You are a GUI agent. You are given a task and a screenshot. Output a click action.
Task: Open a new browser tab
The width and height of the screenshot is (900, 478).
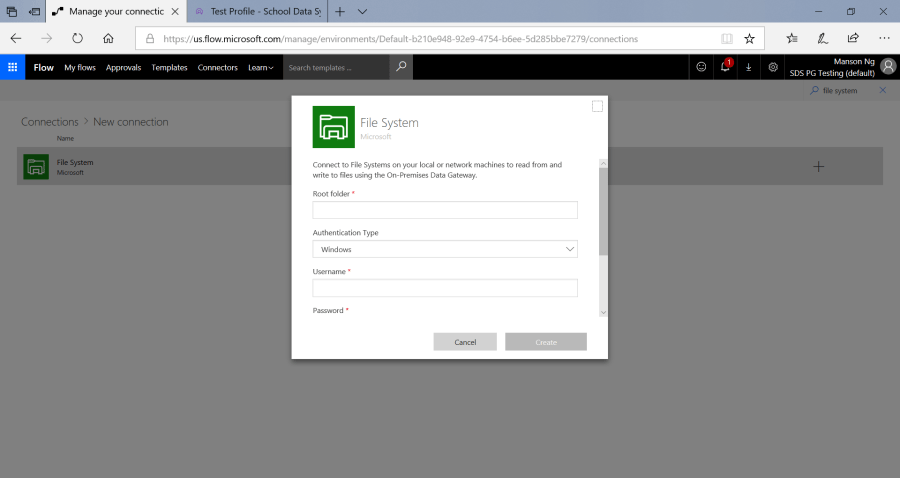pos(340,11)
